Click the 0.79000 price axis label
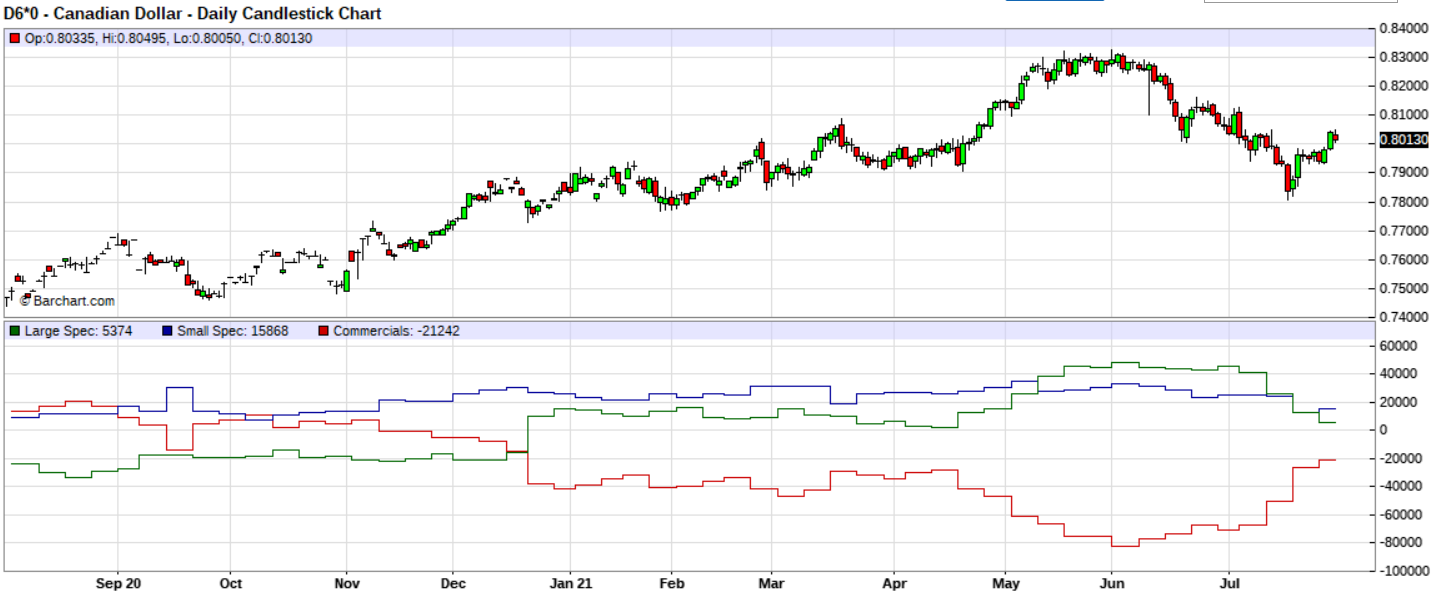 [1405, 173]
